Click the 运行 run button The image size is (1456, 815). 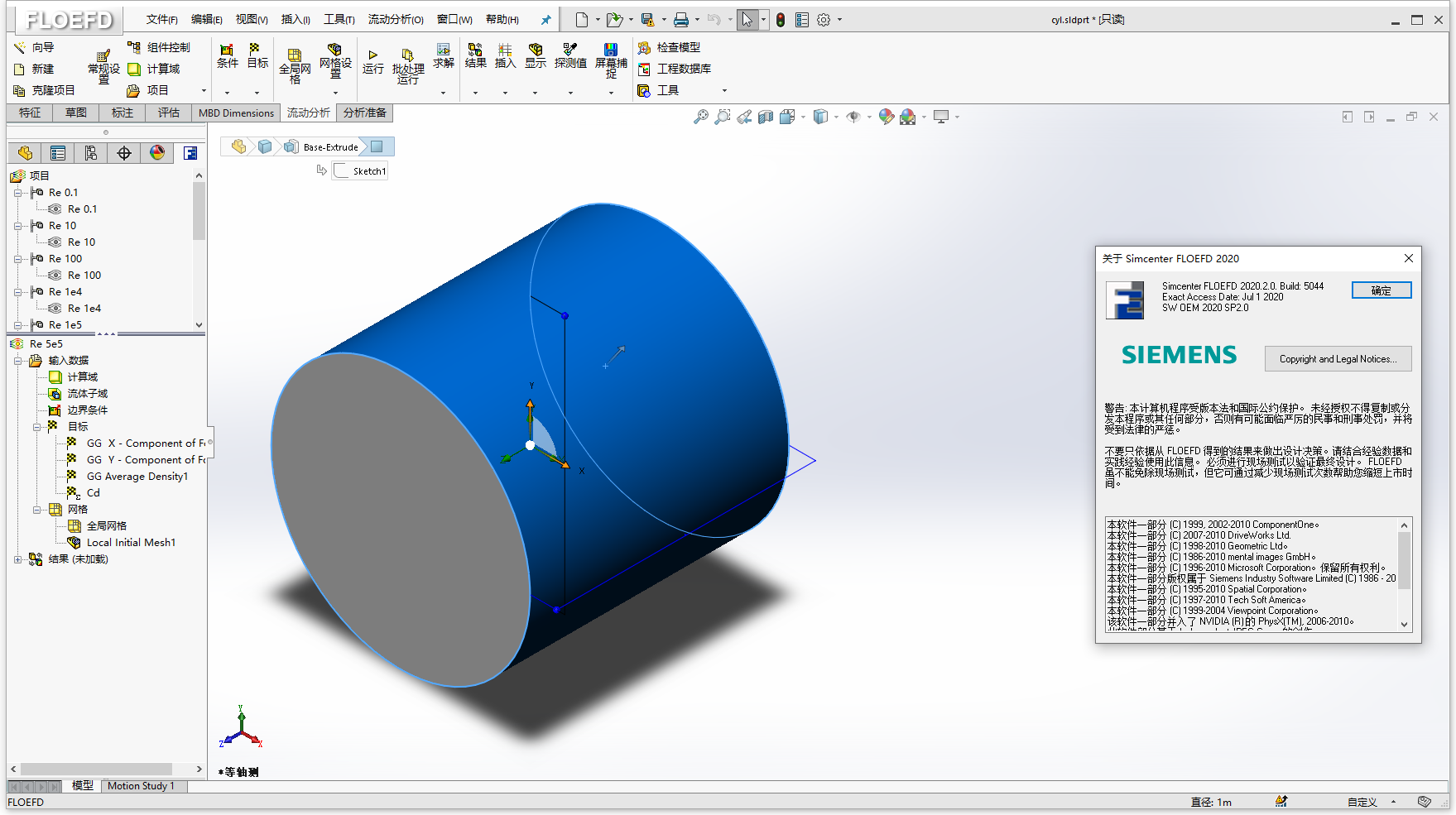[x=372, y=61]
